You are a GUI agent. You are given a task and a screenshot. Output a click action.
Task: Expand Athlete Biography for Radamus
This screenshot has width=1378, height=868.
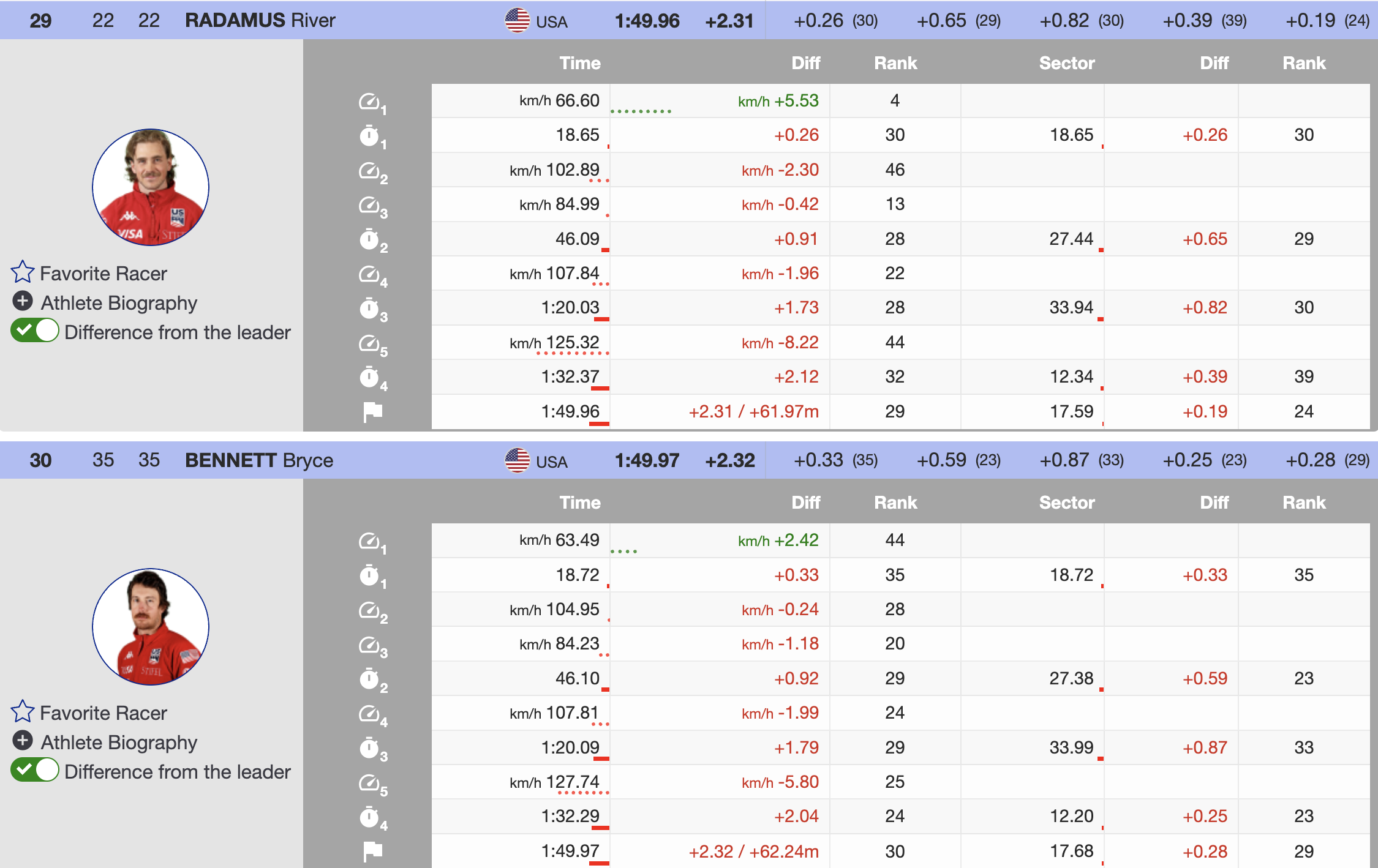23,301
